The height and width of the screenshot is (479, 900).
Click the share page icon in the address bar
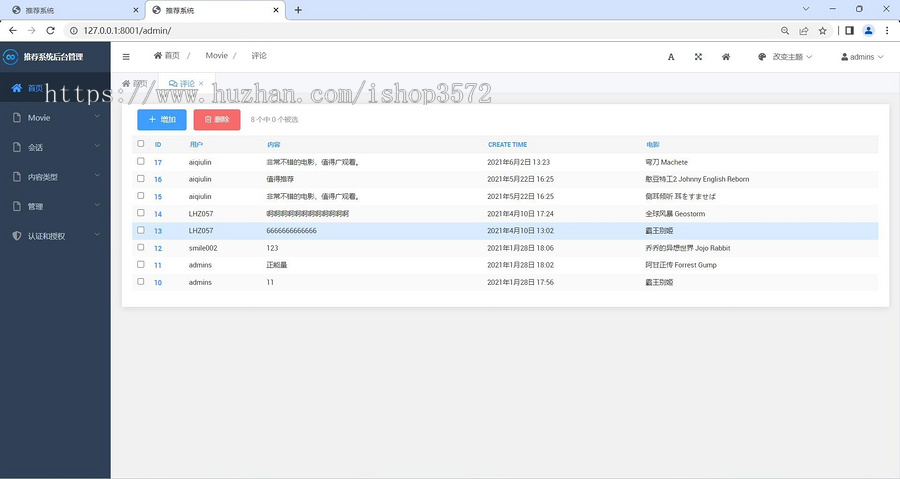pos(804,30)
